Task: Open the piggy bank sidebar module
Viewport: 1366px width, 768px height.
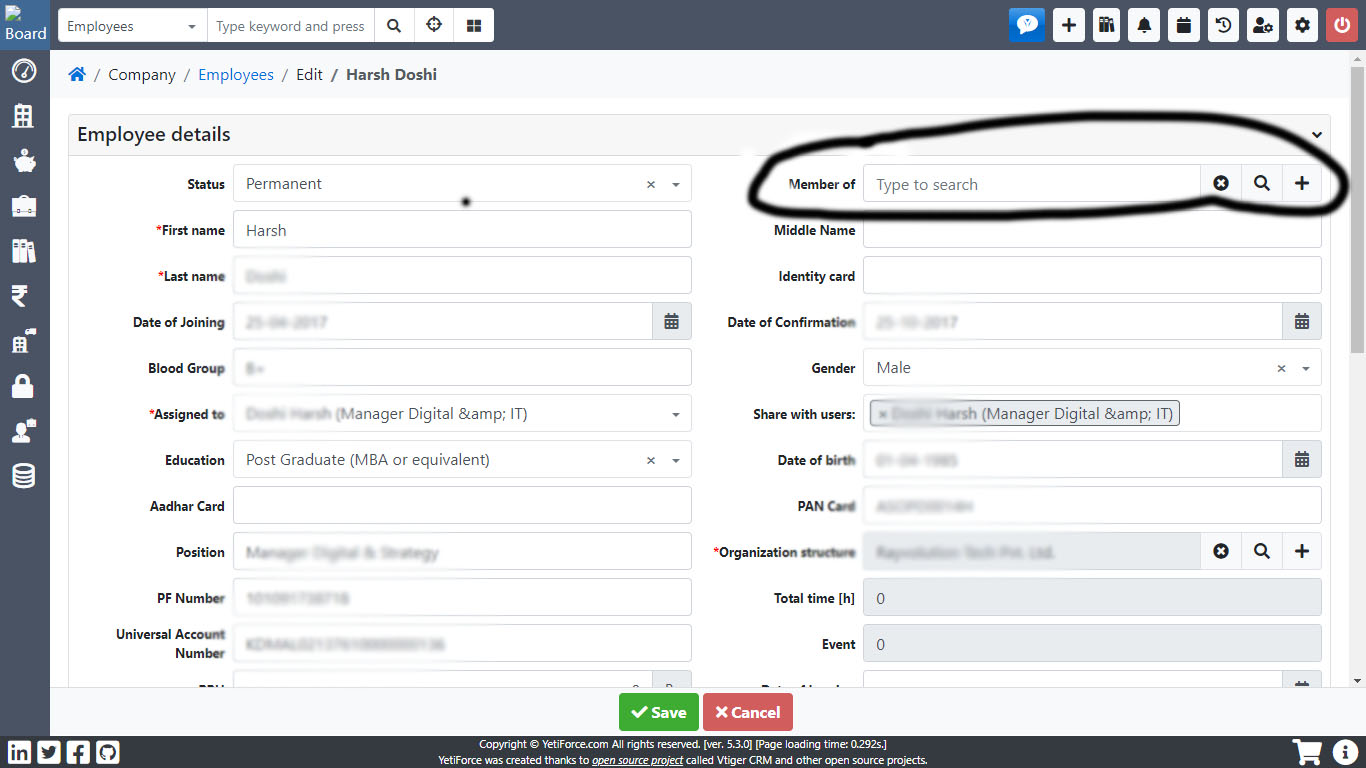Action: point(24,160)
